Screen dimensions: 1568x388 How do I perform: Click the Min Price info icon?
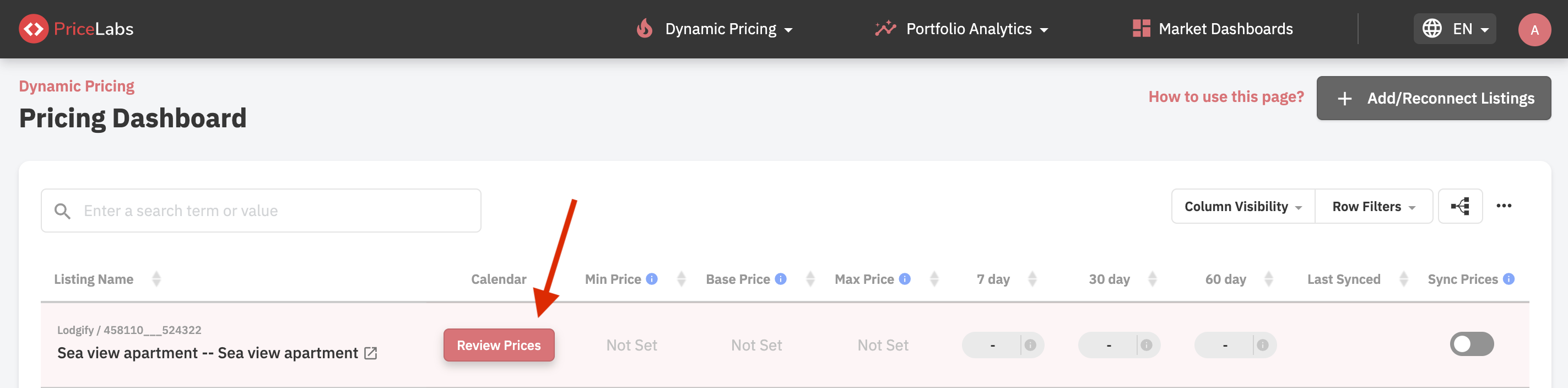[651, 279]
